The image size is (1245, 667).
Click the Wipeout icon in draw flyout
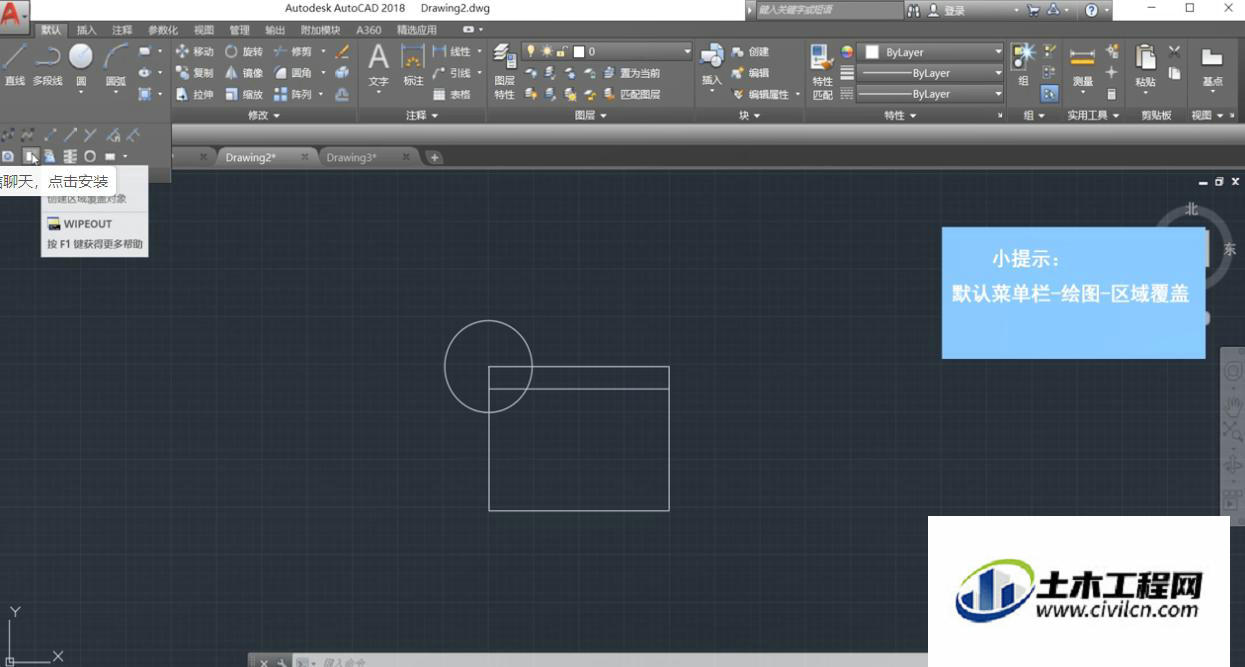(x=30, y=156)
